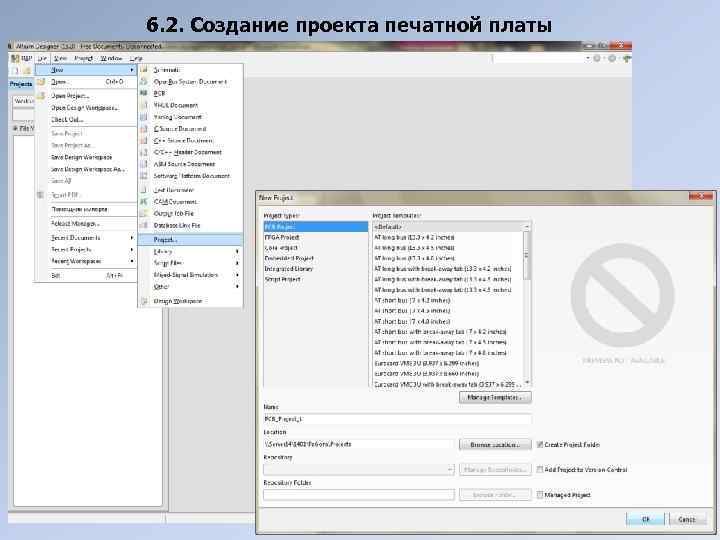Image resolution: width=720 pixels, height=540 pixels.
Task: Expand the Other submenu
Action: [x=237, y=287]
